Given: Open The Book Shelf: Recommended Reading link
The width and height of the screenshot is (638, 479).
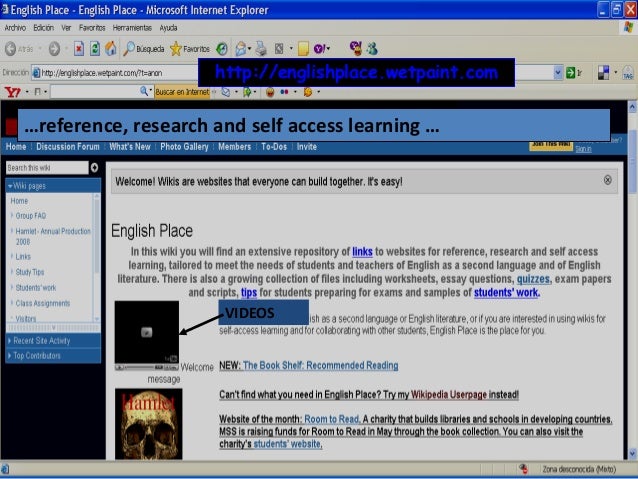Looking at the screenshot, I should pyautogui.click(x=320, y=365).
